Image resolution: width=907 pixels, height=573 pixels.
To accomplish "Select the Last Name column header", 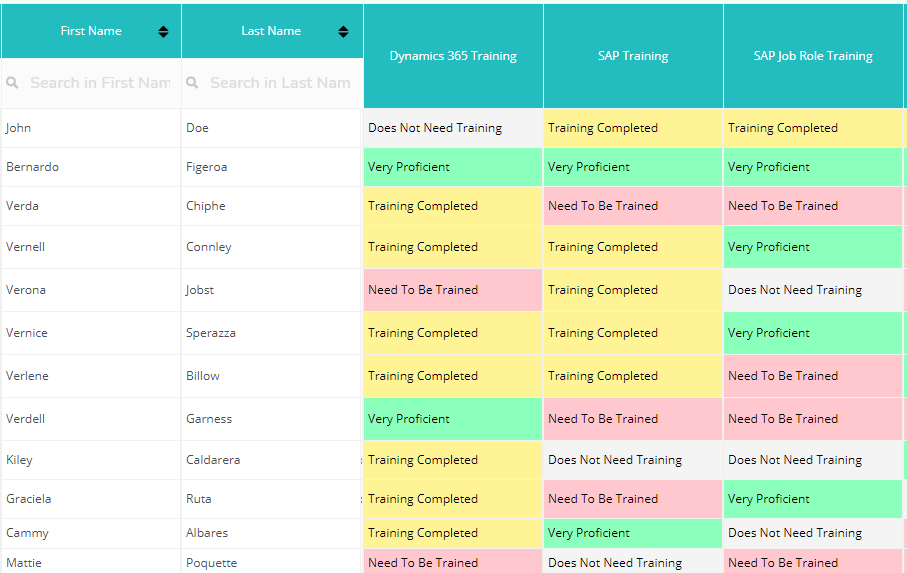I will click(x=271, y=31).
